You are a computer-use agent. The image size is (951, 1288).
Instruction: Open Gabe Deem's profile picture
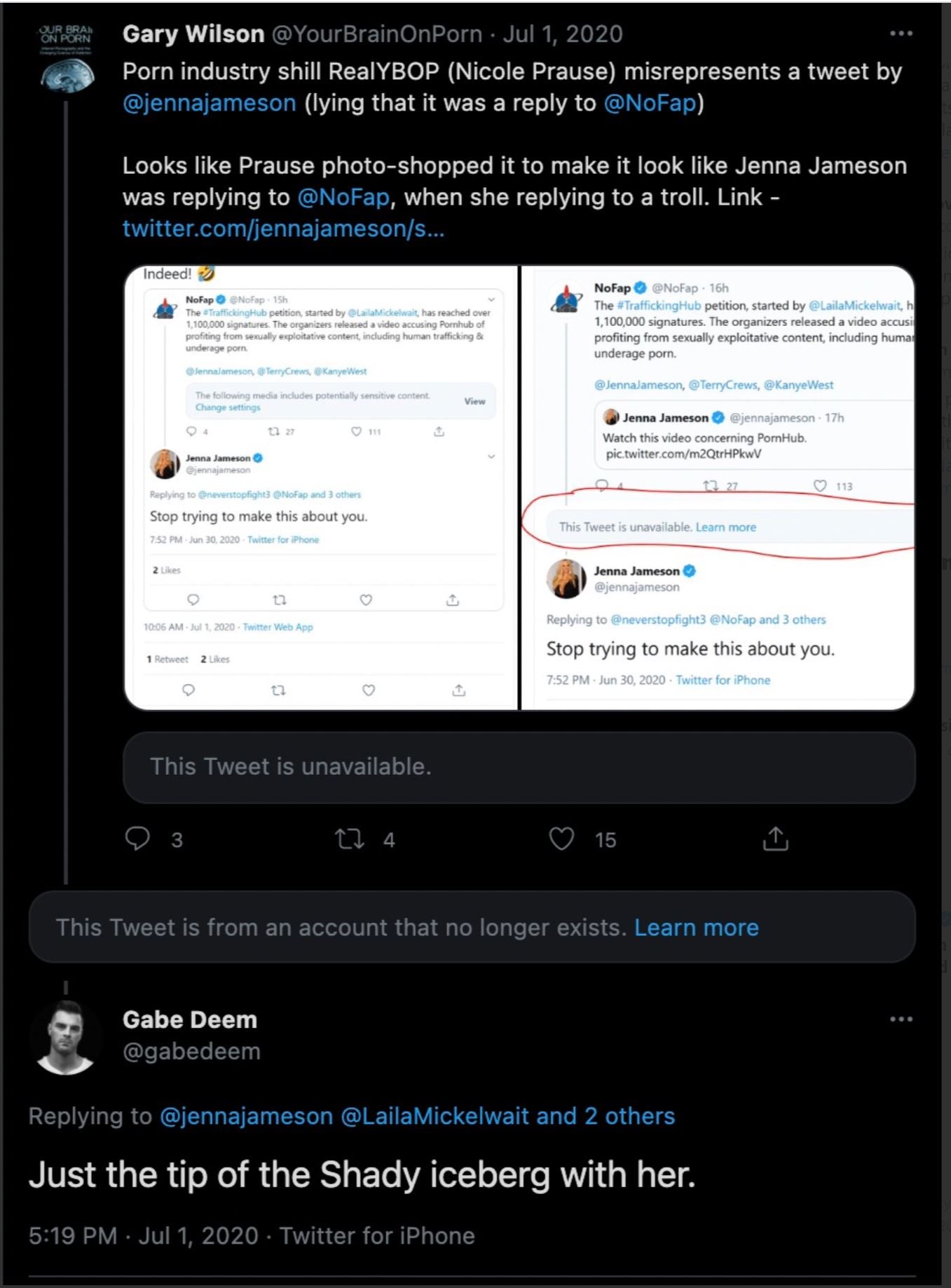click(x=65, y=1037)
